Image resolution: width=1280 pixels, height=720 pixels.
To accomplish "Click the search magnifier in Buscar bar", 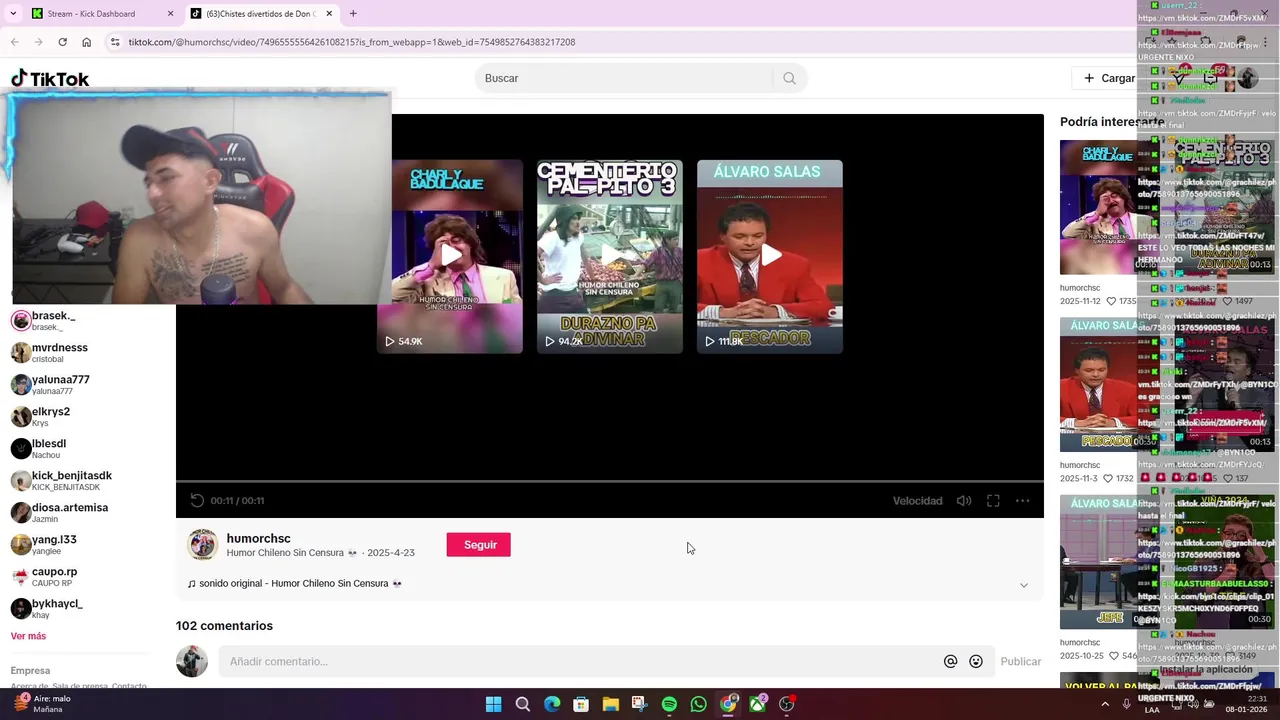I will tap(789, 78).
